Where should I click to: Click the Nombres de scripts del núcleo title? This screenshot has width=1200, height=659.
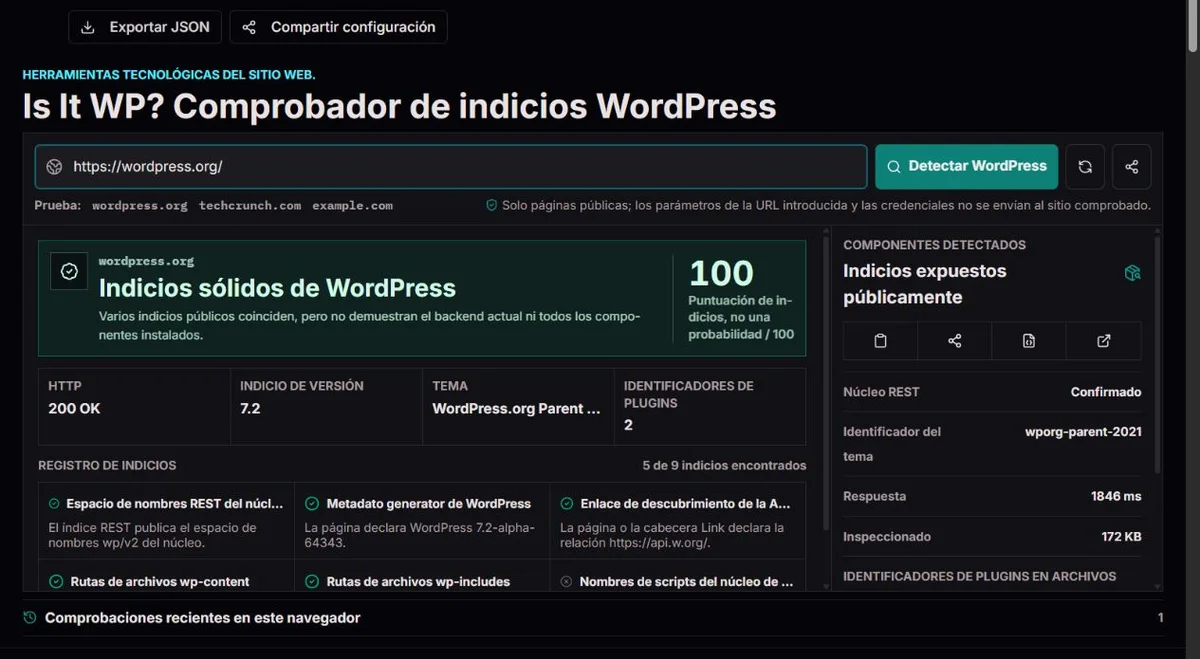pyautogui.click(x=686, y=581)
